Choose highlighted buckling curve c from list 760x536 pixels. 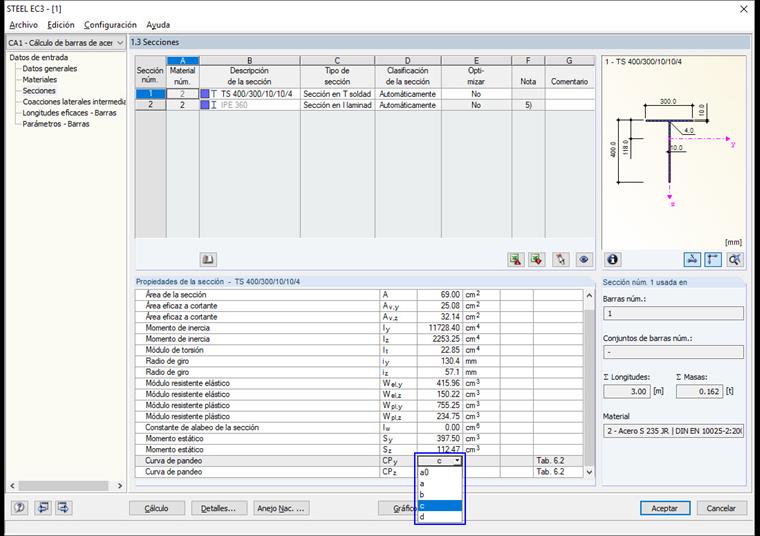(440, 505)
